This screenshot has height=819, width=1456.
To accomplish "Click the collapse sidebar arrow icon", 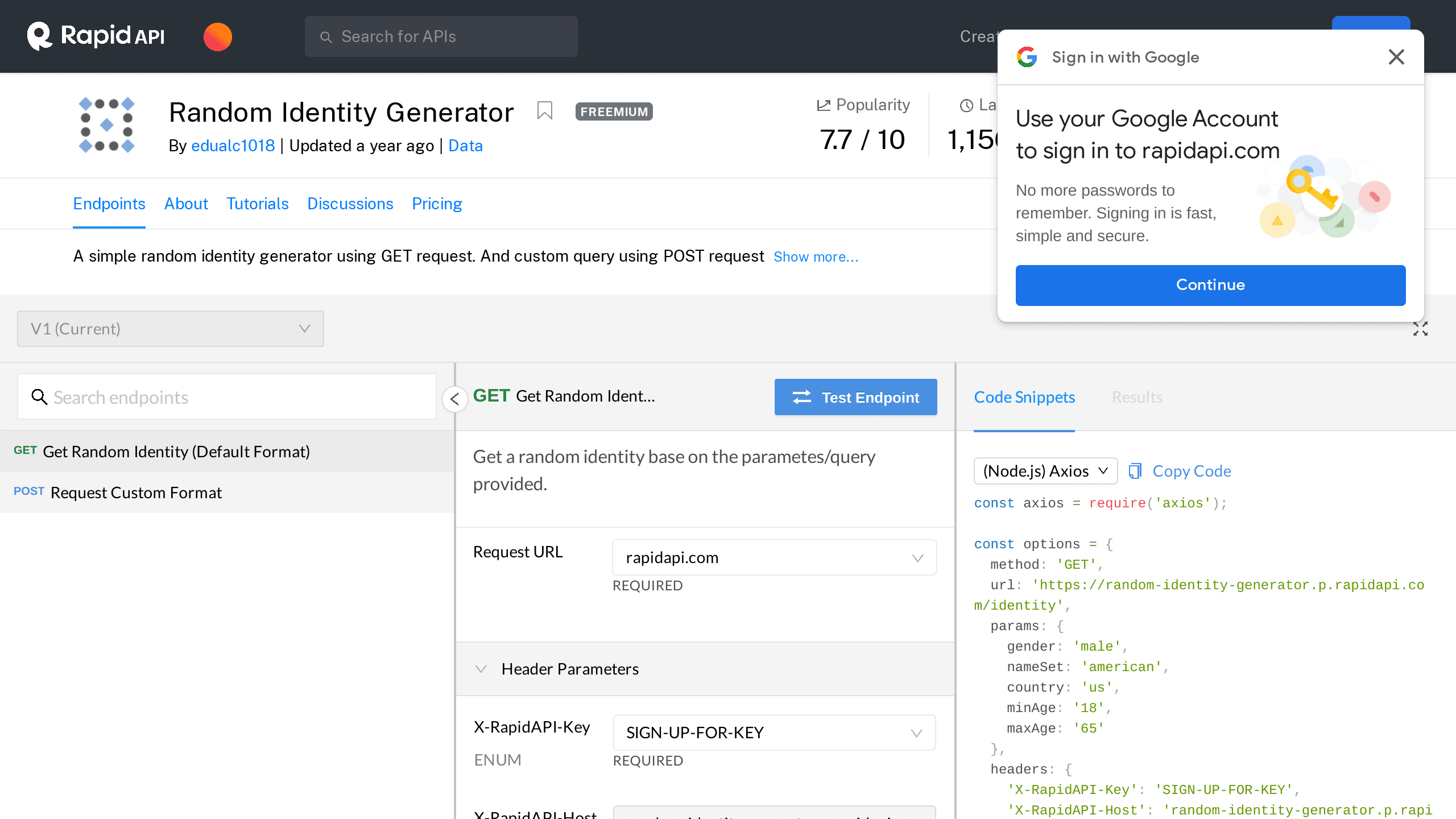I will coord(455,398).
